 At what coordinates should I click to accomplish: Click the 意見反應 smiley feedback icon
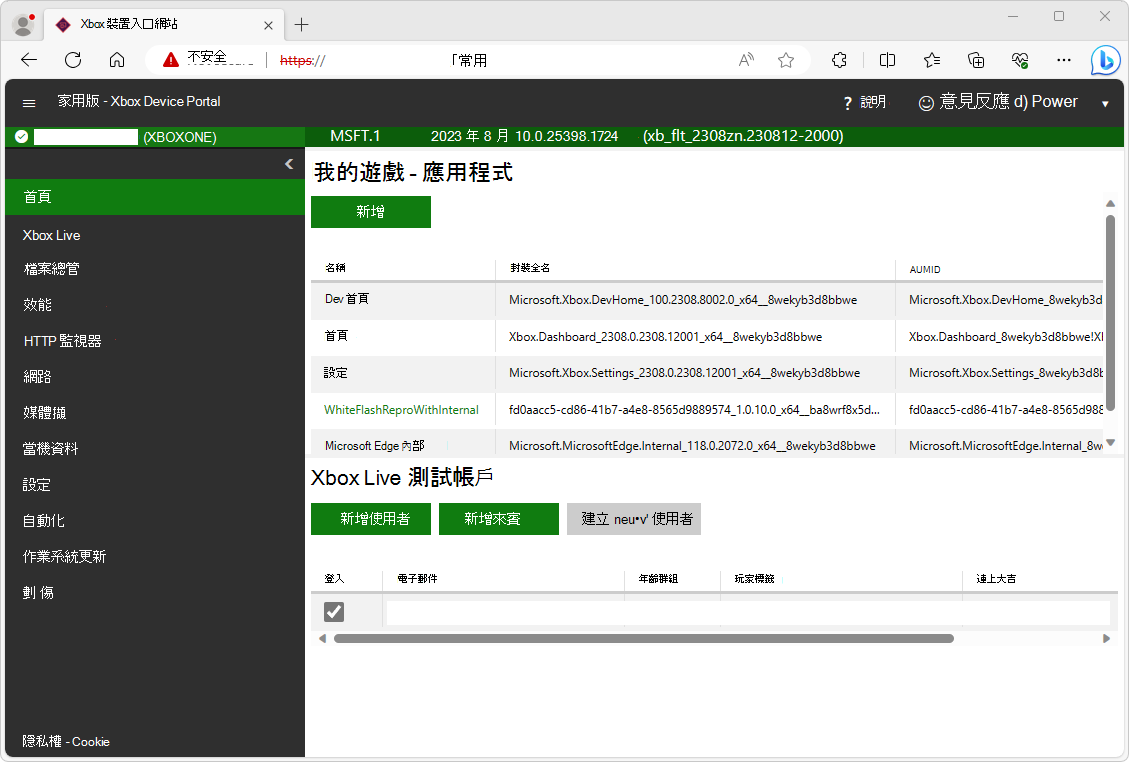pyautogui.click(x=926, y=103)
